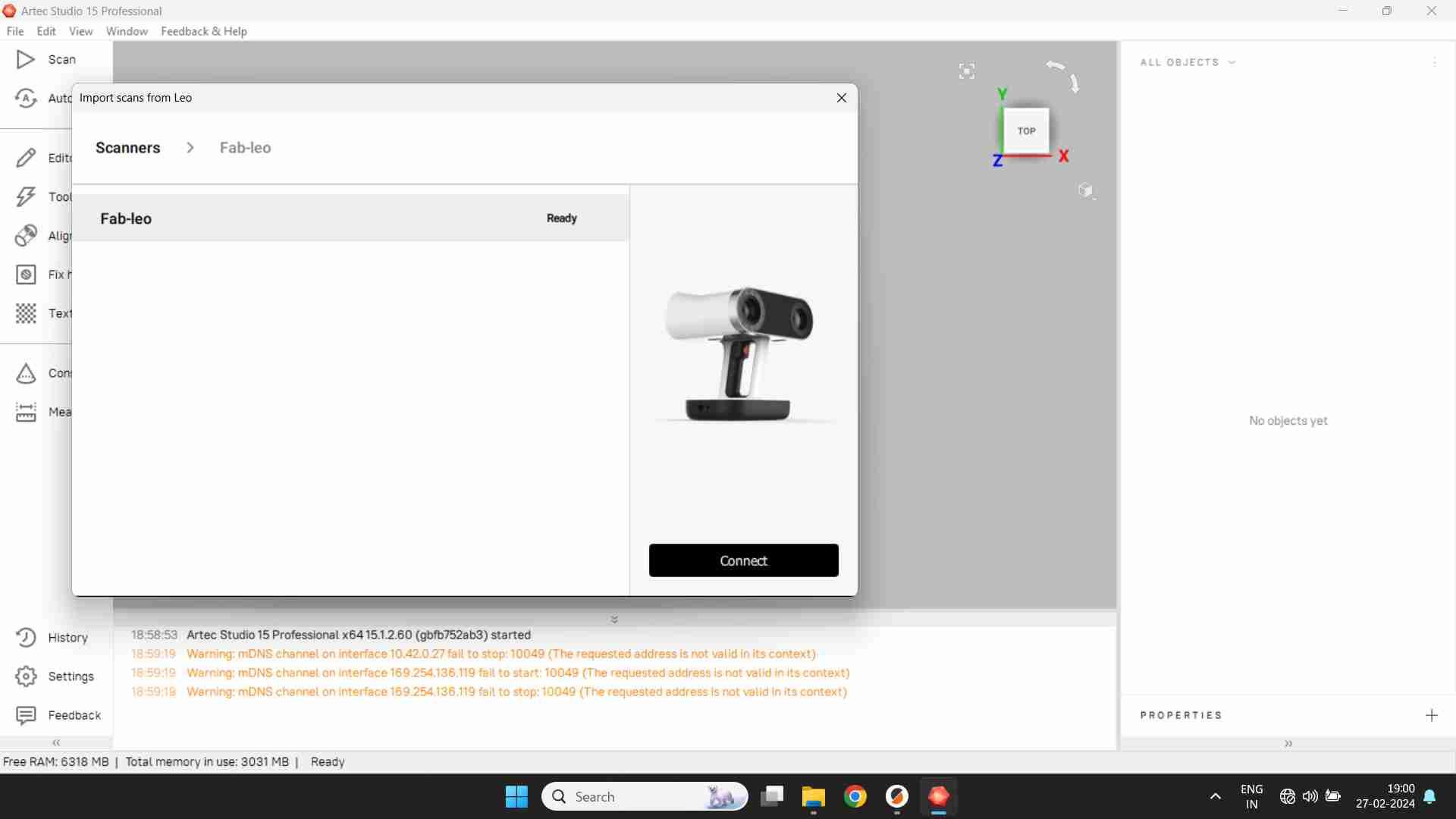Open the notification bell in taskbar

pos(1430,796)
